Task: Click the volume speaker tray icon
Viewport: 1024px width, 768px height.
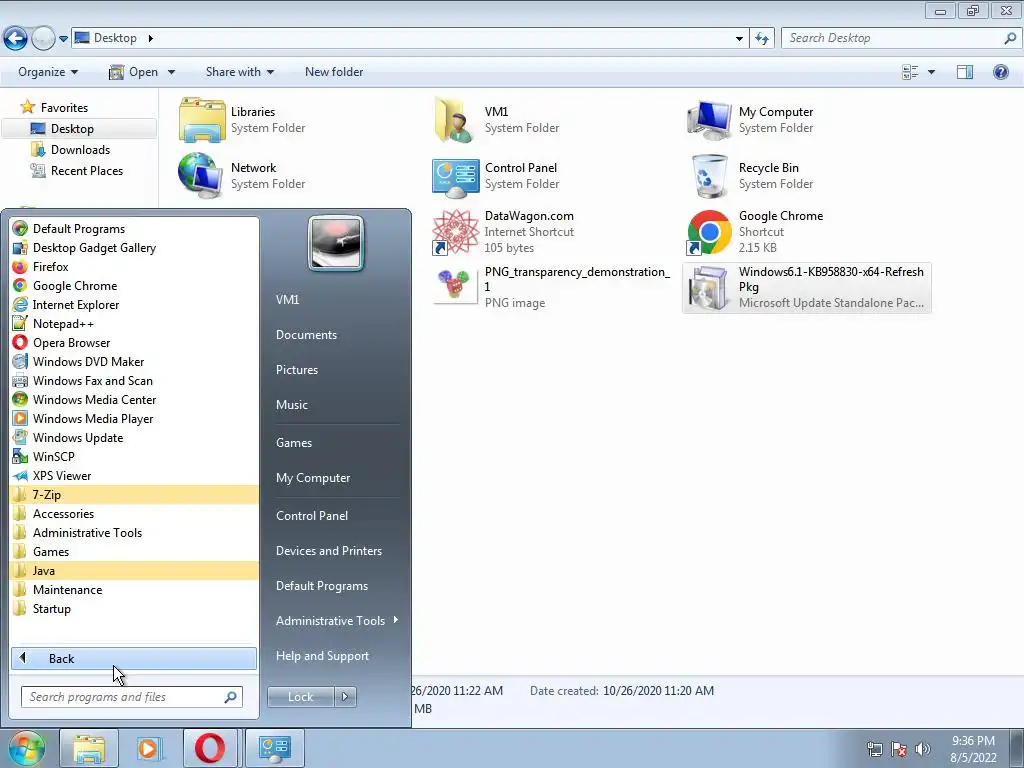Action: 922,749
